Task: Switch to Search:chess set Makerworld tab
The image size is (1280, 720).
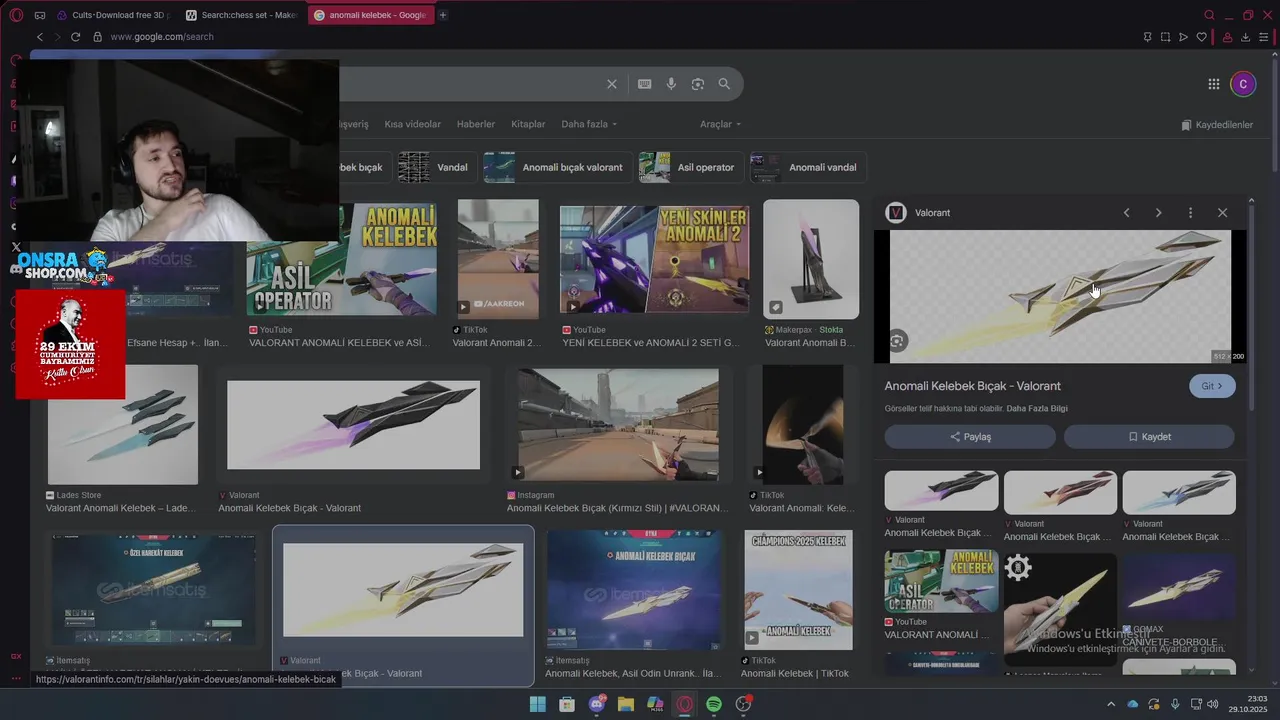Action: [x=242, y=15]
